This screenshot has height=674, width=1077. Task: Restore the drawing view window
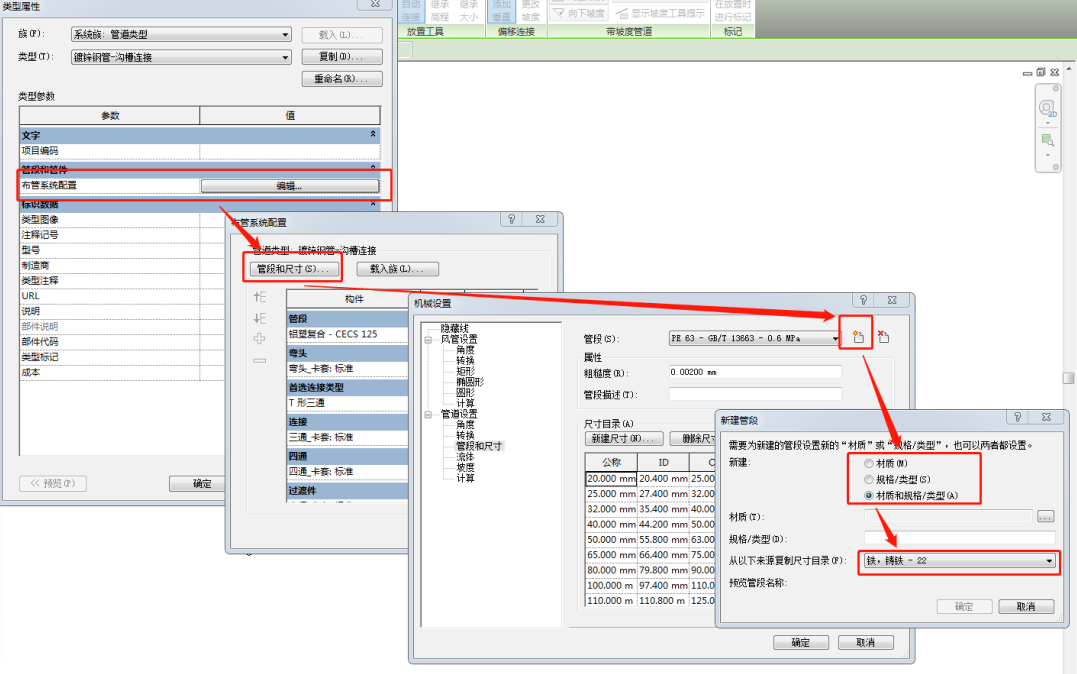pyautogui.click(x=1041, y=72)
